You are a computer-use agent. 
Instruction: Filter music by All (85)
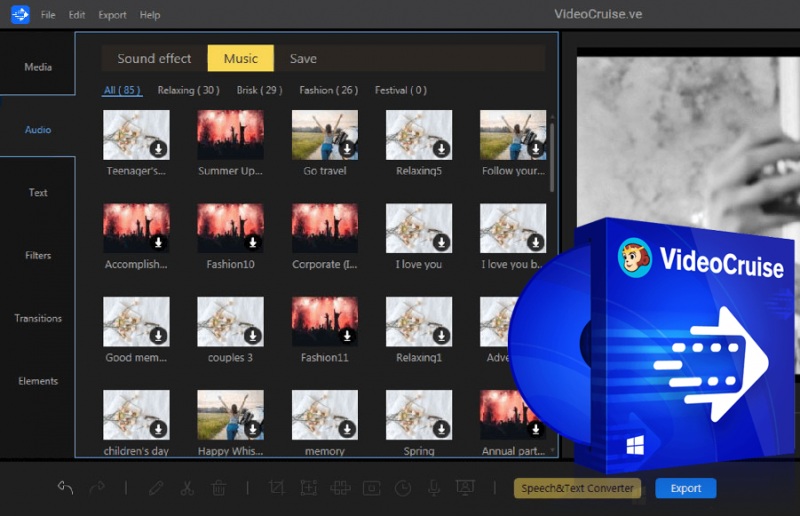122,90
